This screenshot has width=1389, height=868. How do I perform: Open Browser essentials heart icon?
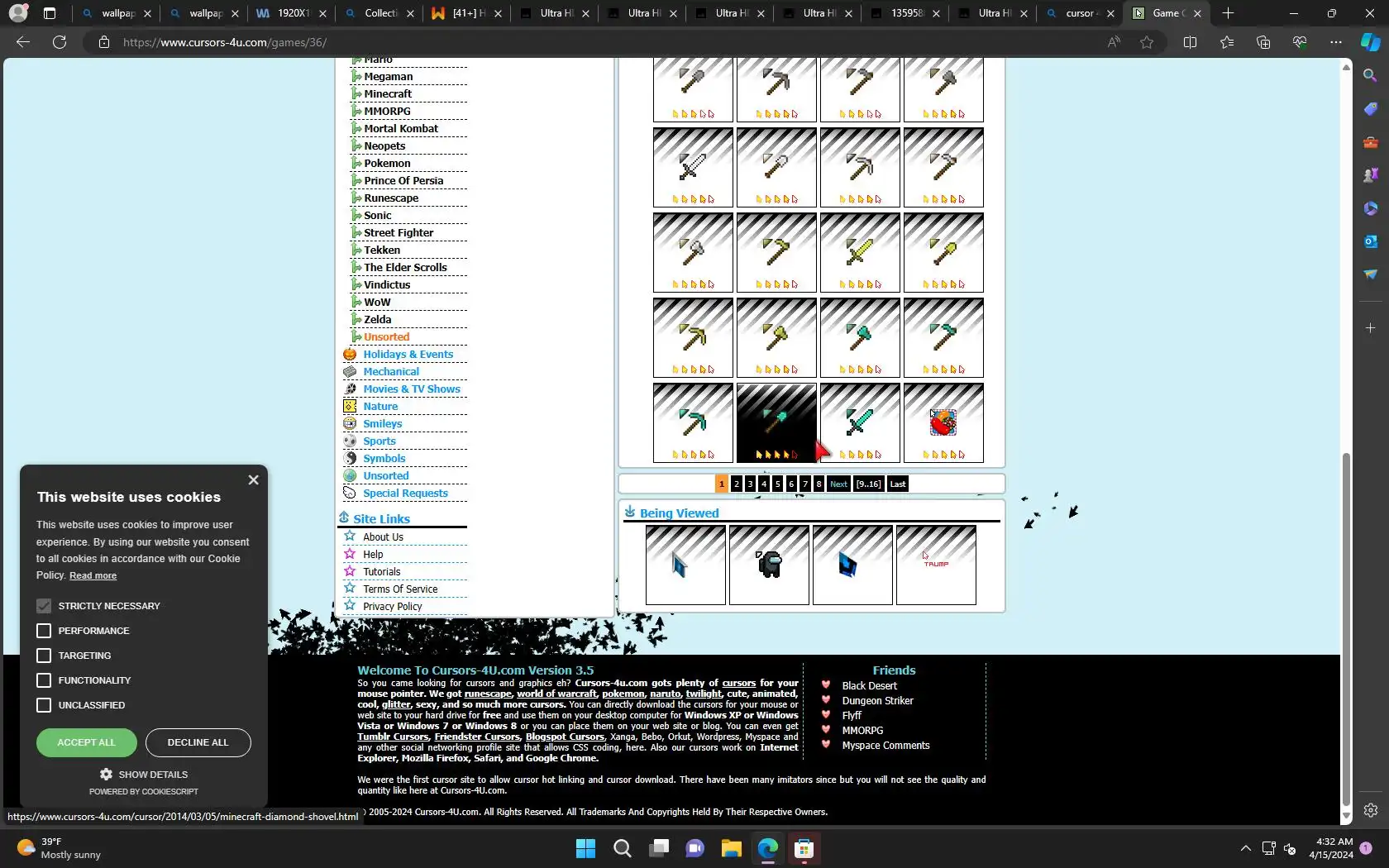coord(1299,42)
